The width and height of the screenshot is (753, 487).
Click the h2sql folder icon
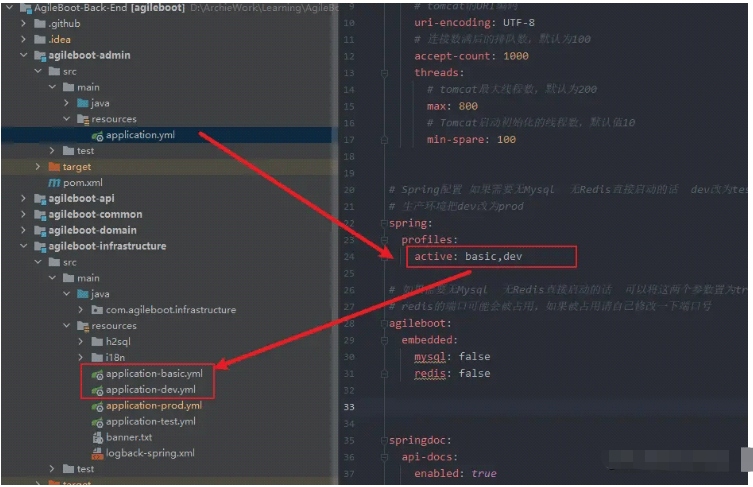point(97,341)
